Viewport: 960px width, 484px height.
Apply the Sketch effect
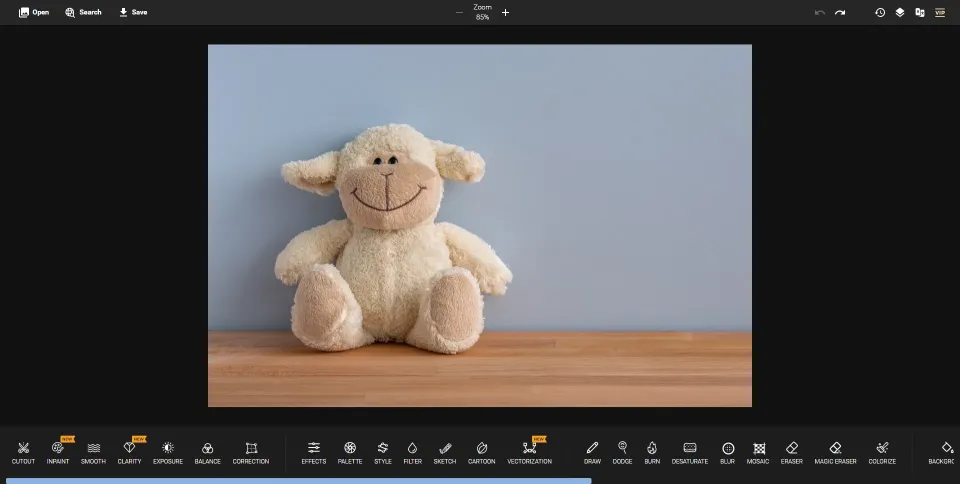445,453
